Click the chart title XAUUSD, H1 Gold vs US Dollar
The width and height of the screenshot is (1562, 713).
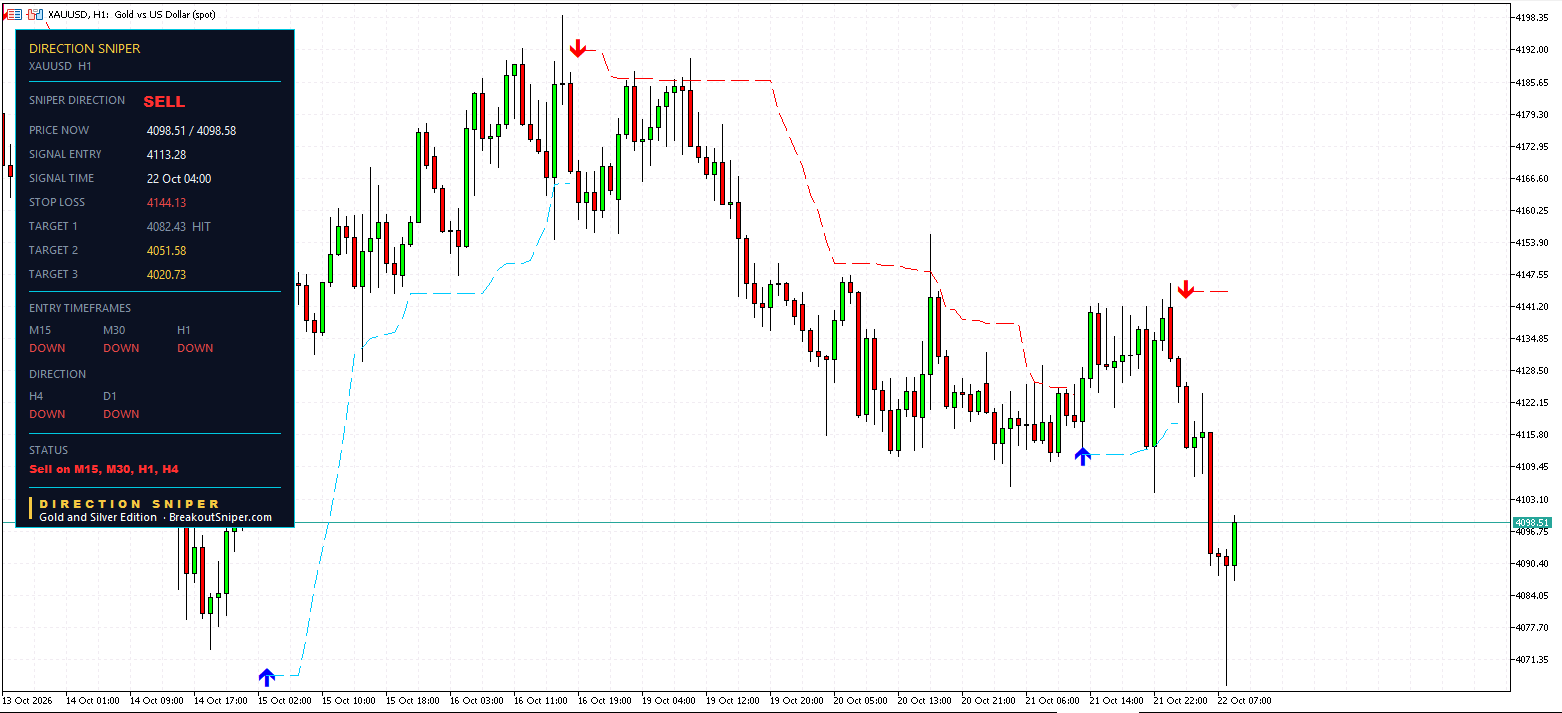click(131, 14)
